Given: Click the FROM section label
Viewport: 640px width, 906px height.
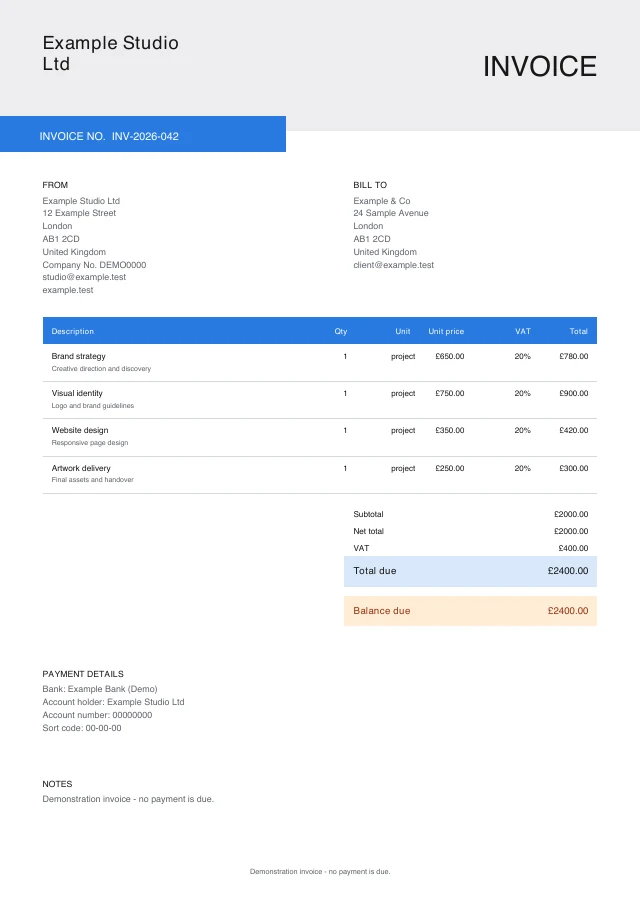Looking at the screenshot, I should pyautogui.click(x=55, y=185).
